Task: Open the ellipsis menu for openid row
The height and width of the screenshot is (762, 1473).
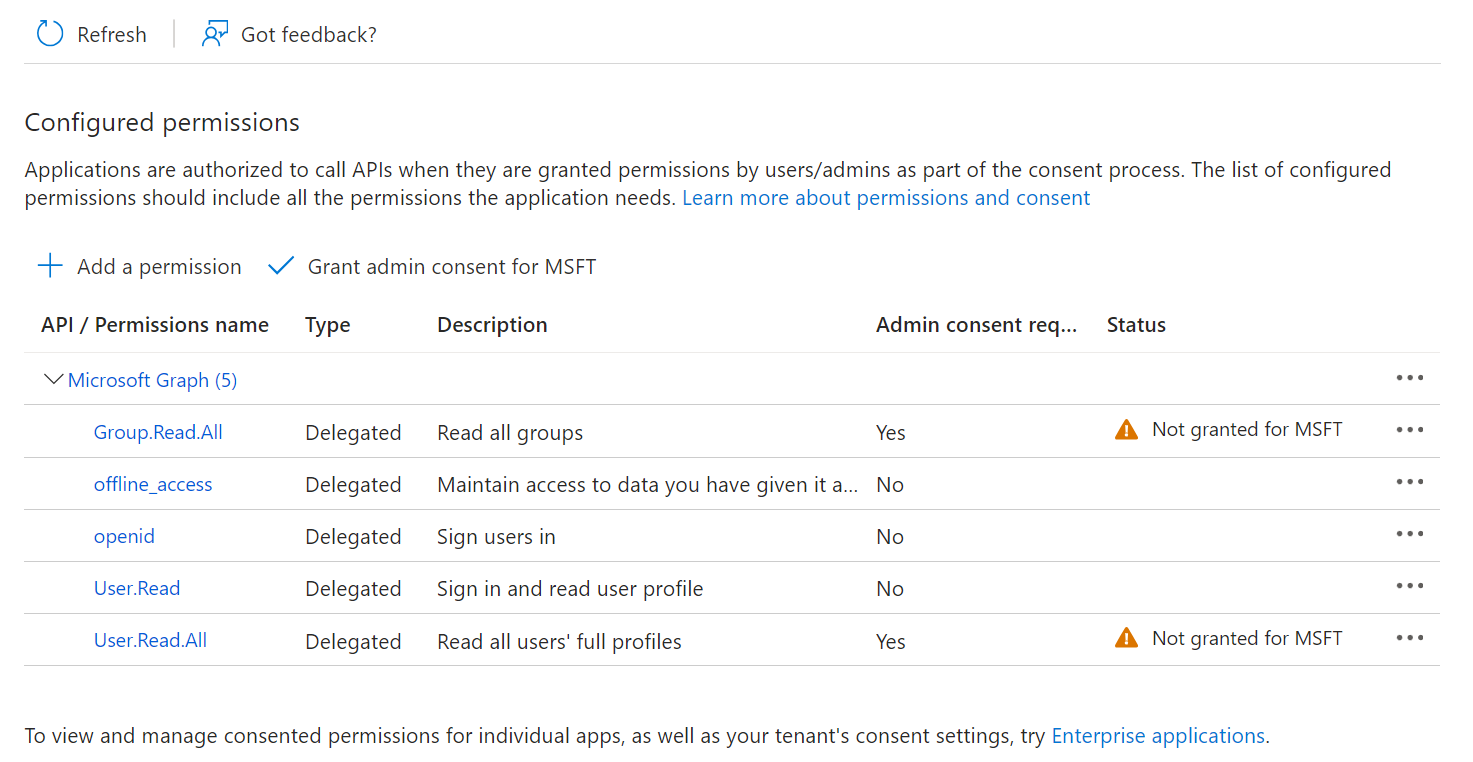Action: 1409,534
